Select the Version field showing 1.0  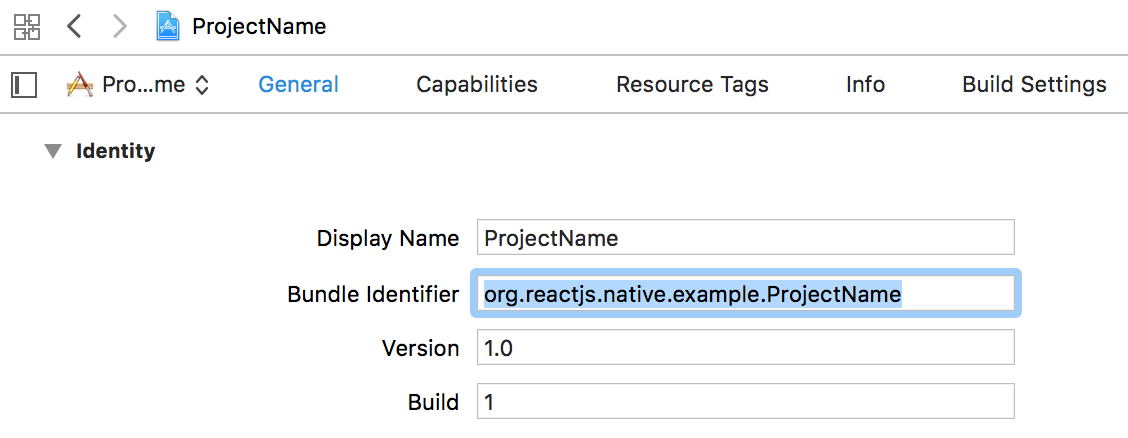[x=746, y=347]
